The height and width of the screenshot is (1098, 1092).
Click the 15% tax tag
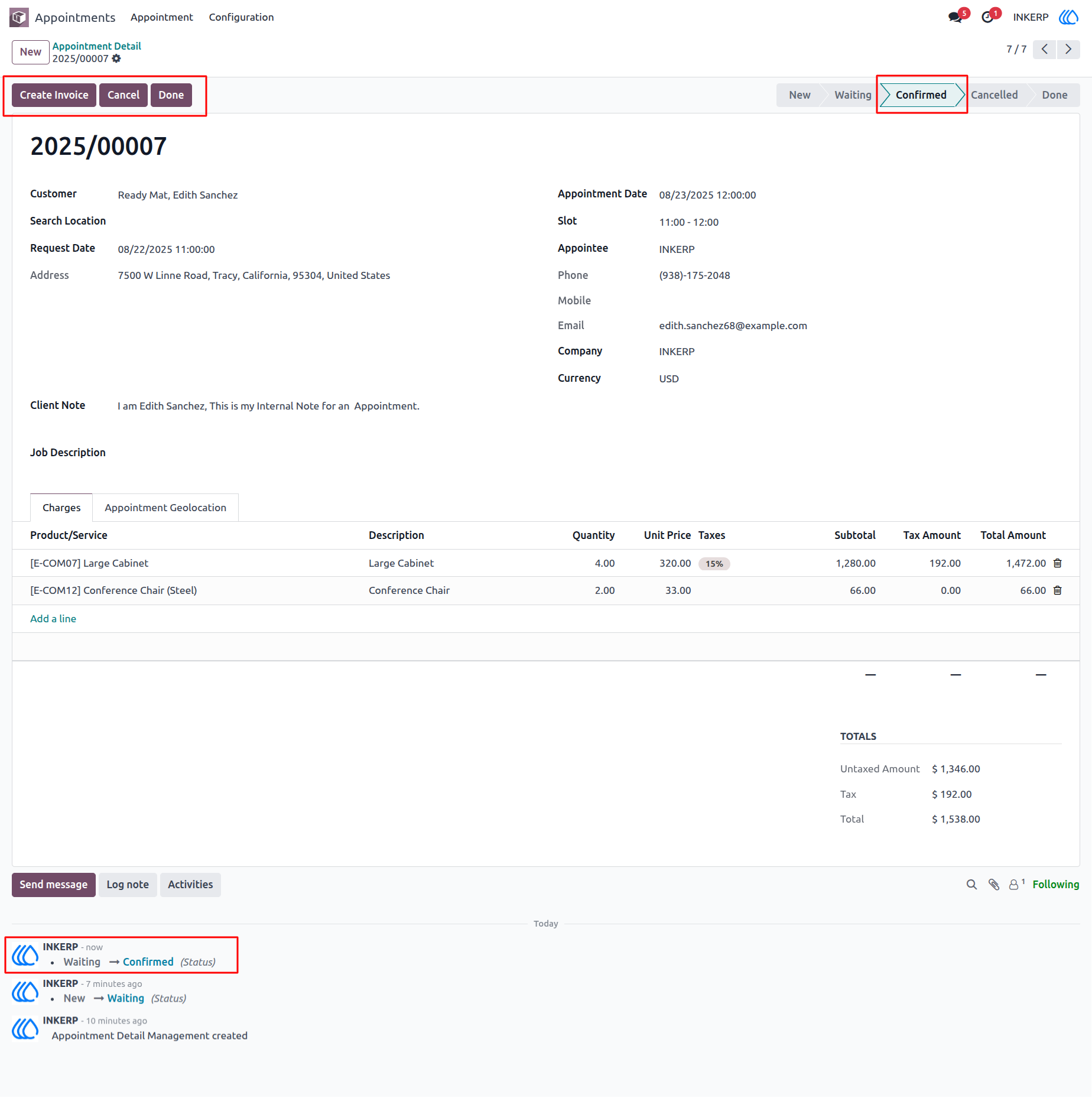coord(714,564)
